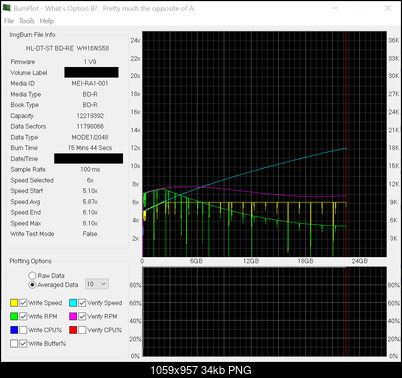Click the 12x label on speed axis

(x=135, y=148)
